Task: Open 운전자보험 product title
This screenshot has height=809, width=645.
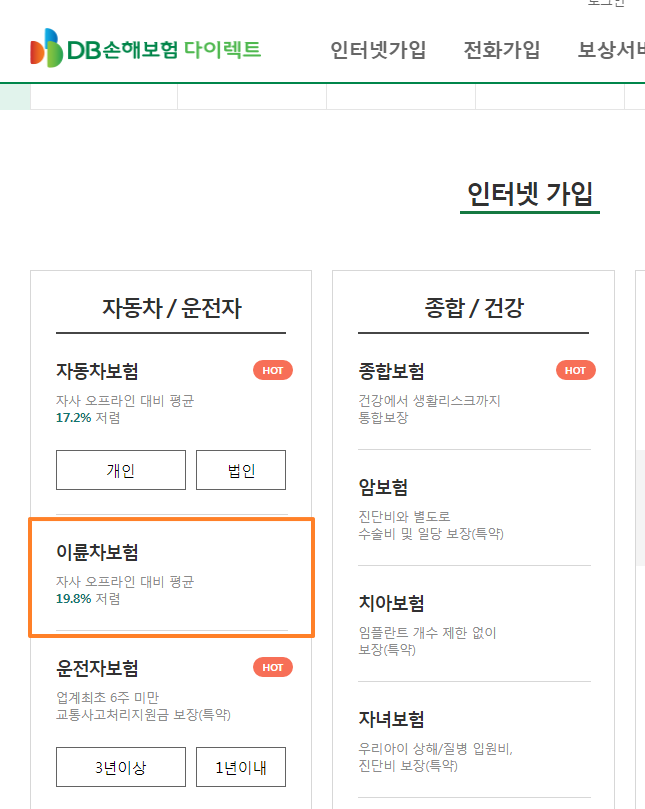Action: point(97,668)
